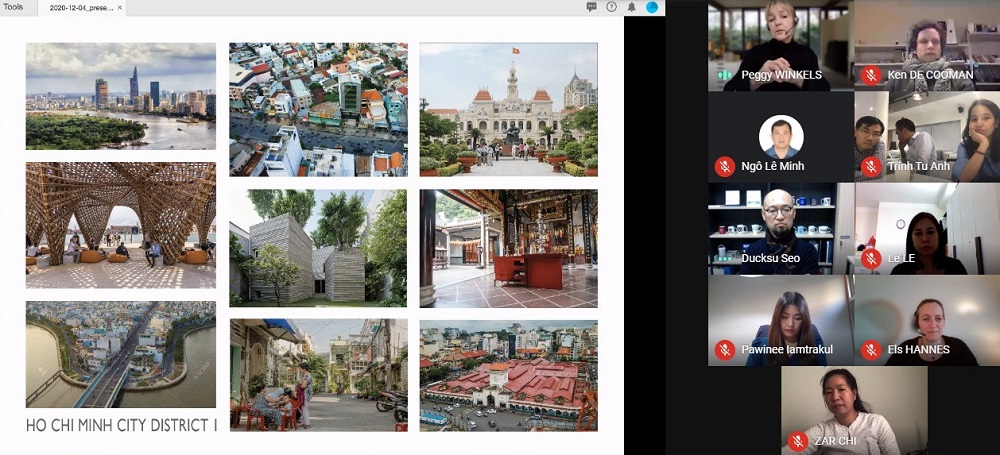The height and width of the screenshot is (455, 1000).
Task: Click ZAR CHI's muted microphone icon
Action: coord(798,441)
